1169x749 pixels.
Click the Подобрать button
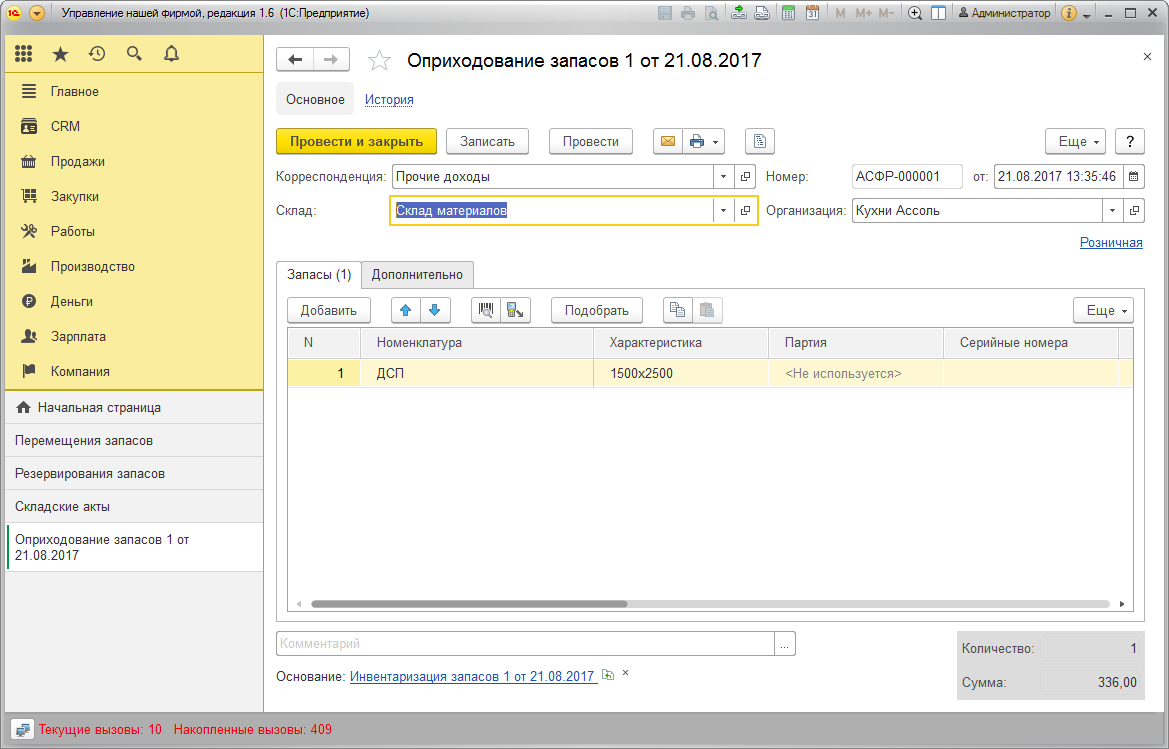coord(597,310)
